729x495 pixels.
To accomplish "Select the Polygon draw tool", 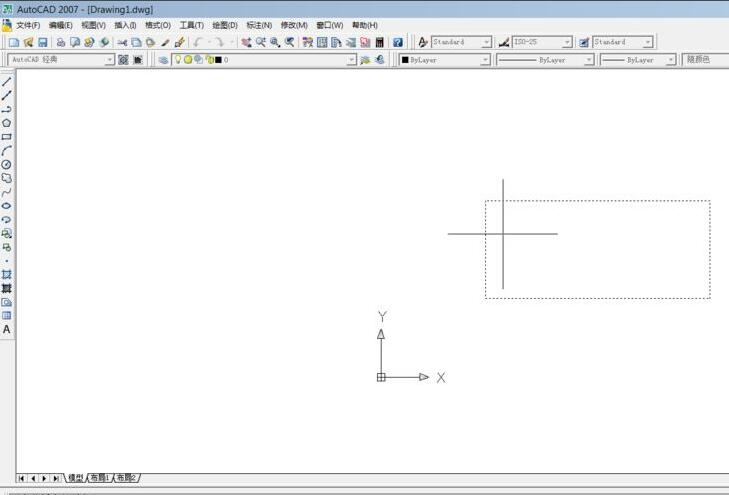I will point(7,123).
